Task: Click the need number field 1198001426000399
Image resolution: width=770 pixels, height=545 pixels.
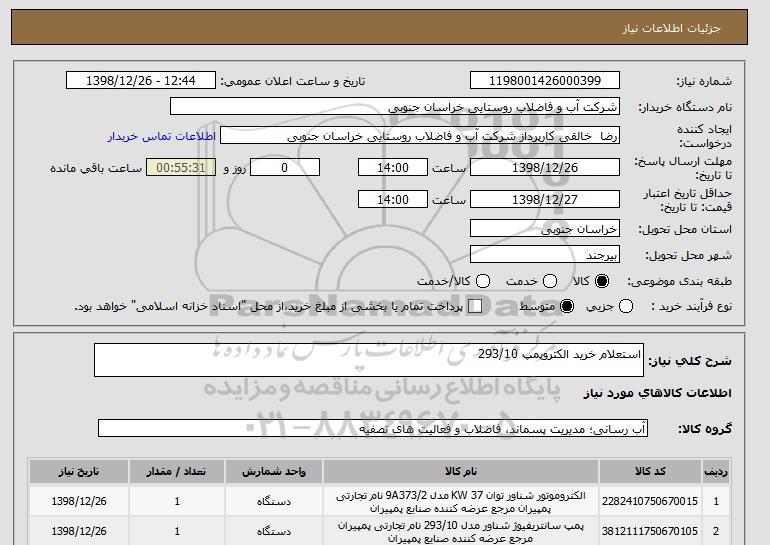Action: [545, 81]
